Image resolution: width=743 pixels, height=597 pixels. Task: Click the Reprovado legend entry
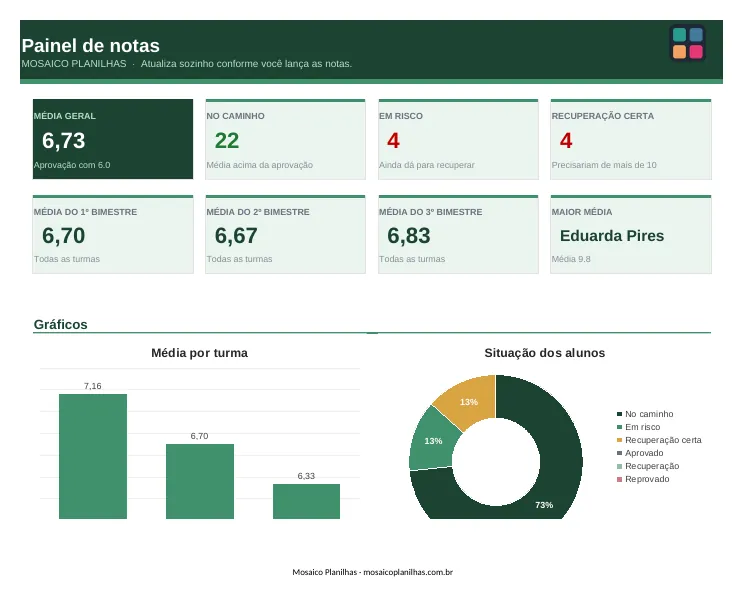(643, 479)
